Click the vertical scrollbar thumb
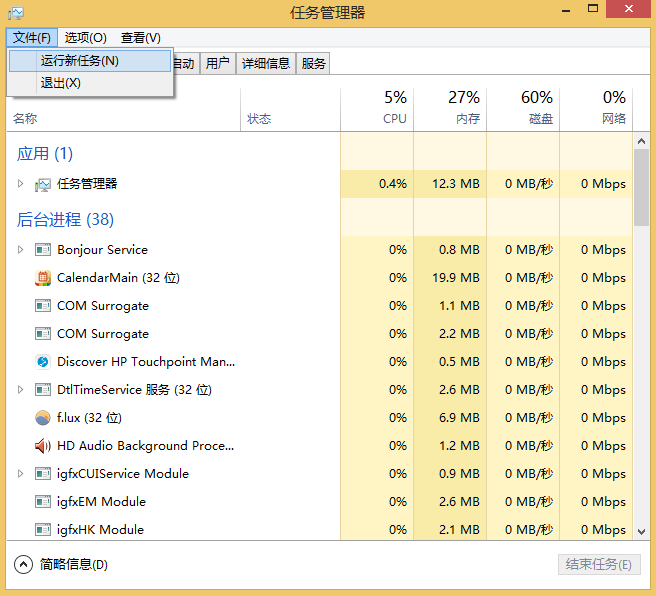The image size is (656, 596). 642,180
